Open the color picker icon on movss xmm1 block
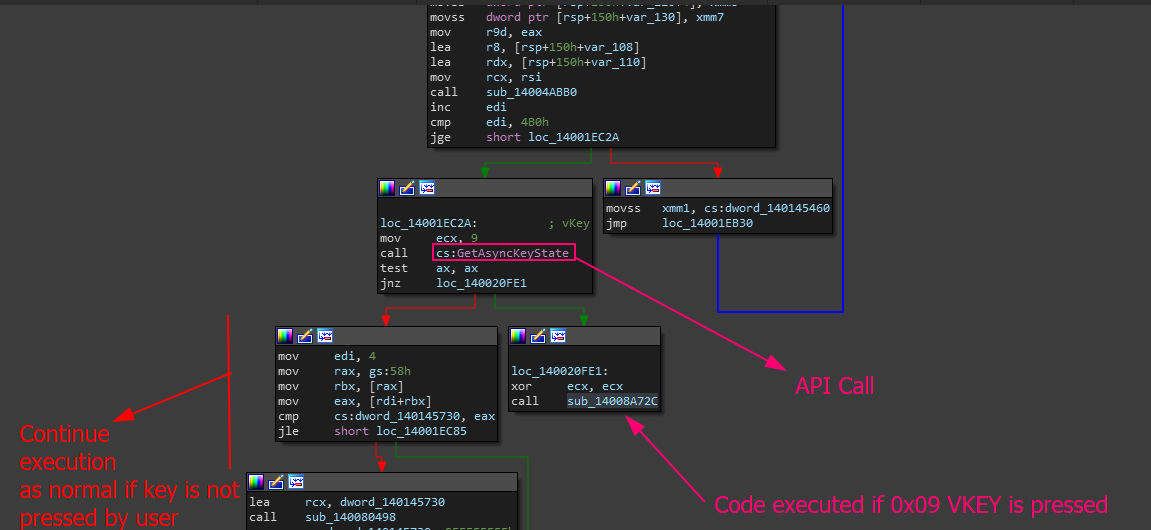 click(x=613, y=188)
